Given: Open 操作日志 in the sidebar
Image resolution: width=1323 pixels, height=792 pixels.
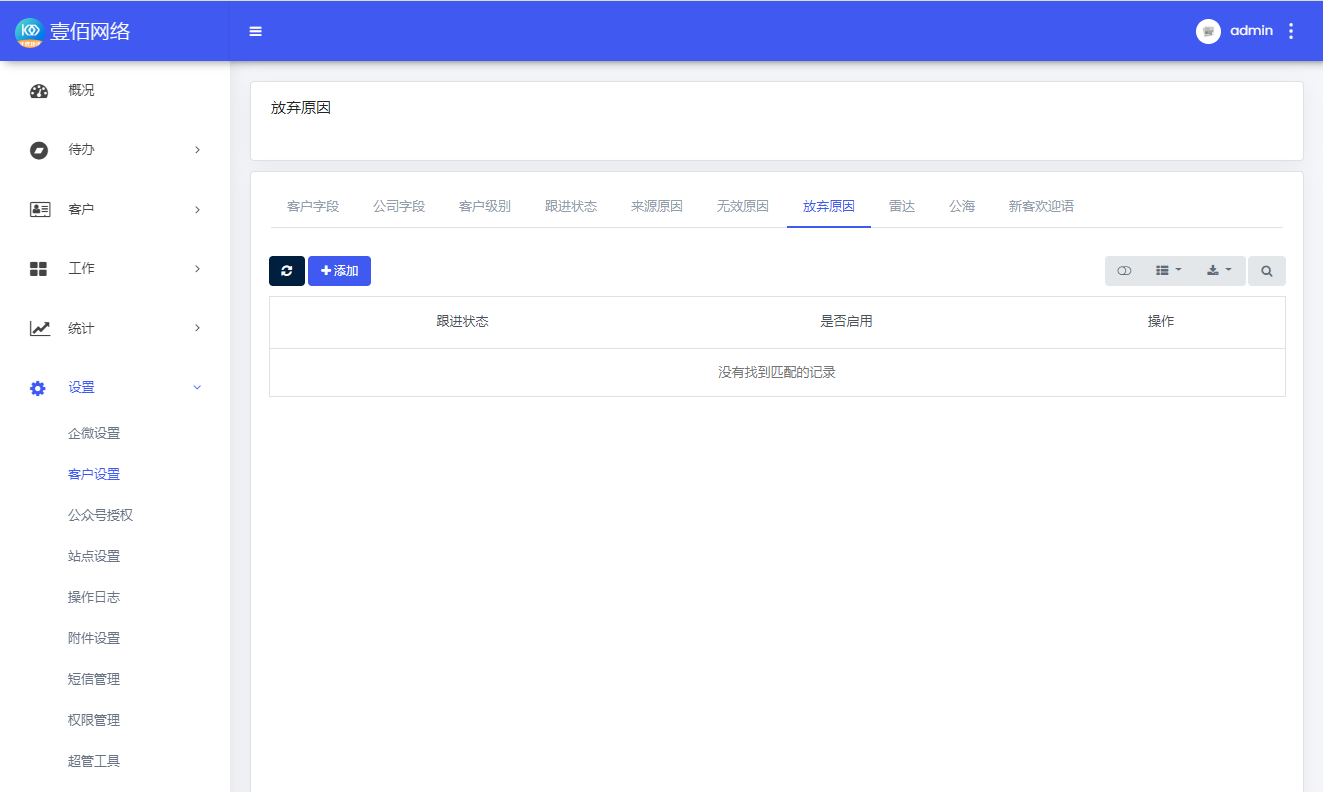Looking at the screenshot, I should pyautogui.click(x=94, y=597).
